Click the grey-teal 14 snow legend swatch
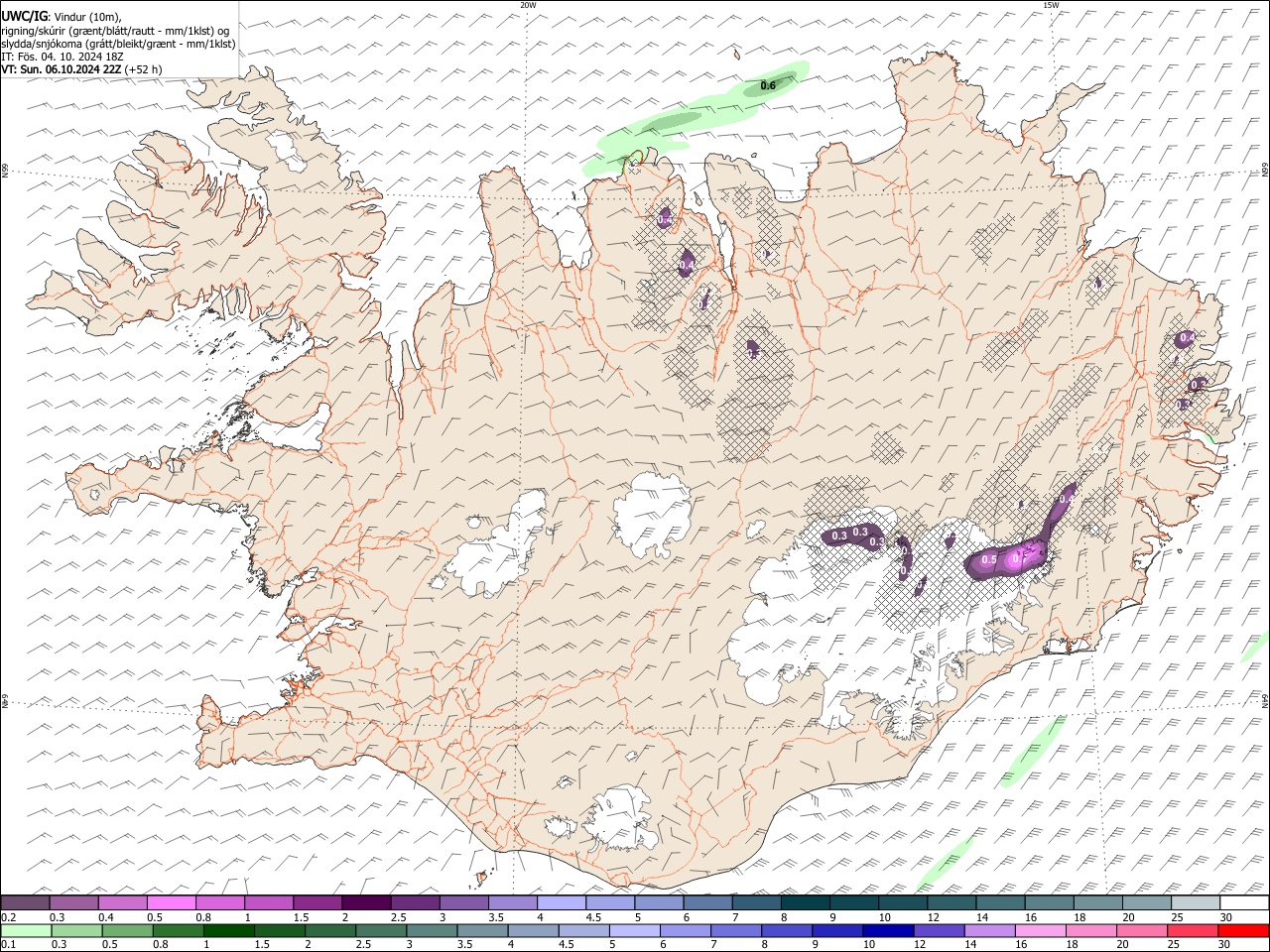The image size is (1270, 952). (x=1000, y=902)
